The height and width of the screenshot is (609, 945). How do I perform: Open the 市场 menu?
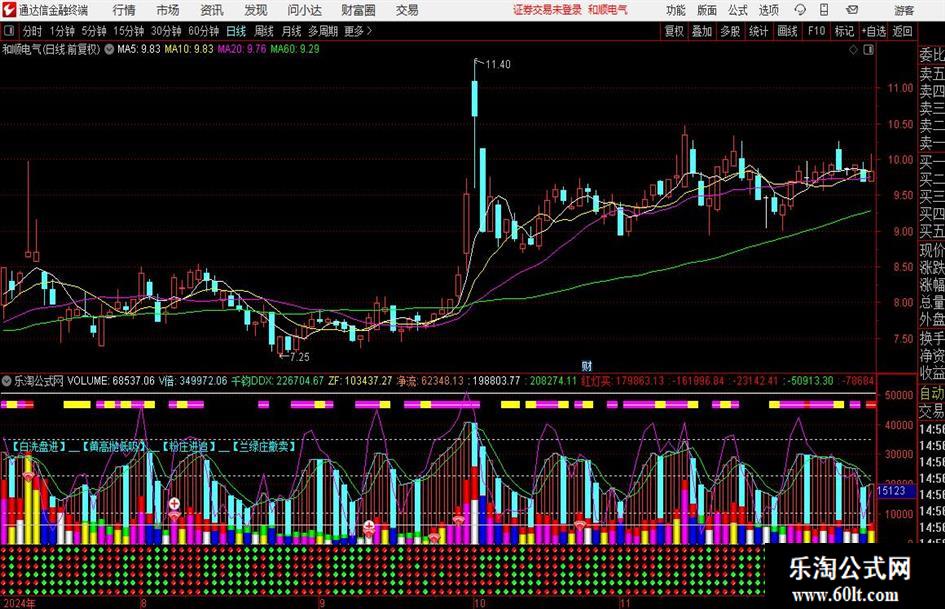[168, 10]
